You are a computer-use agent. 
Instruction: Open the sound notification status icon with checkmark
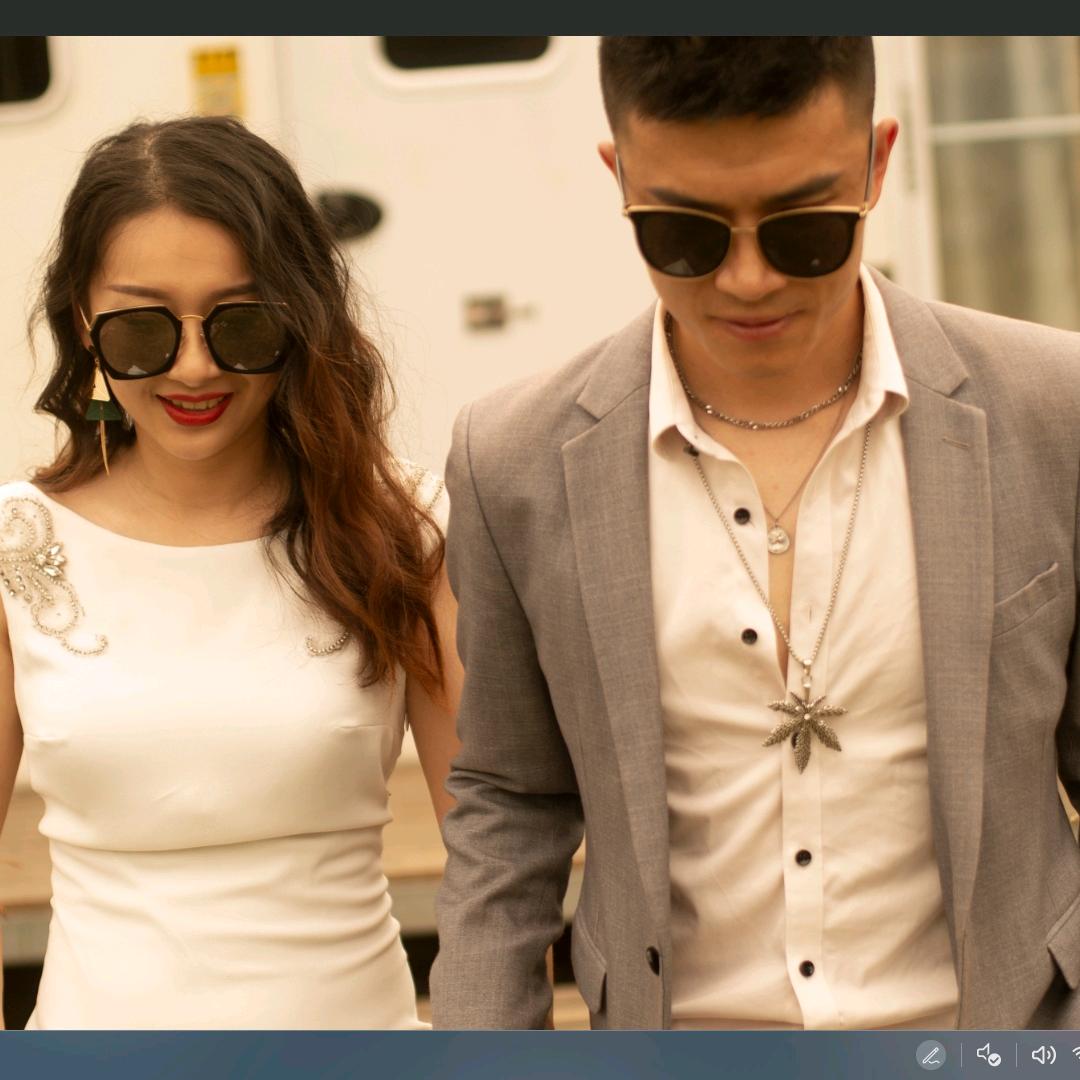[x=988, y=1055]
